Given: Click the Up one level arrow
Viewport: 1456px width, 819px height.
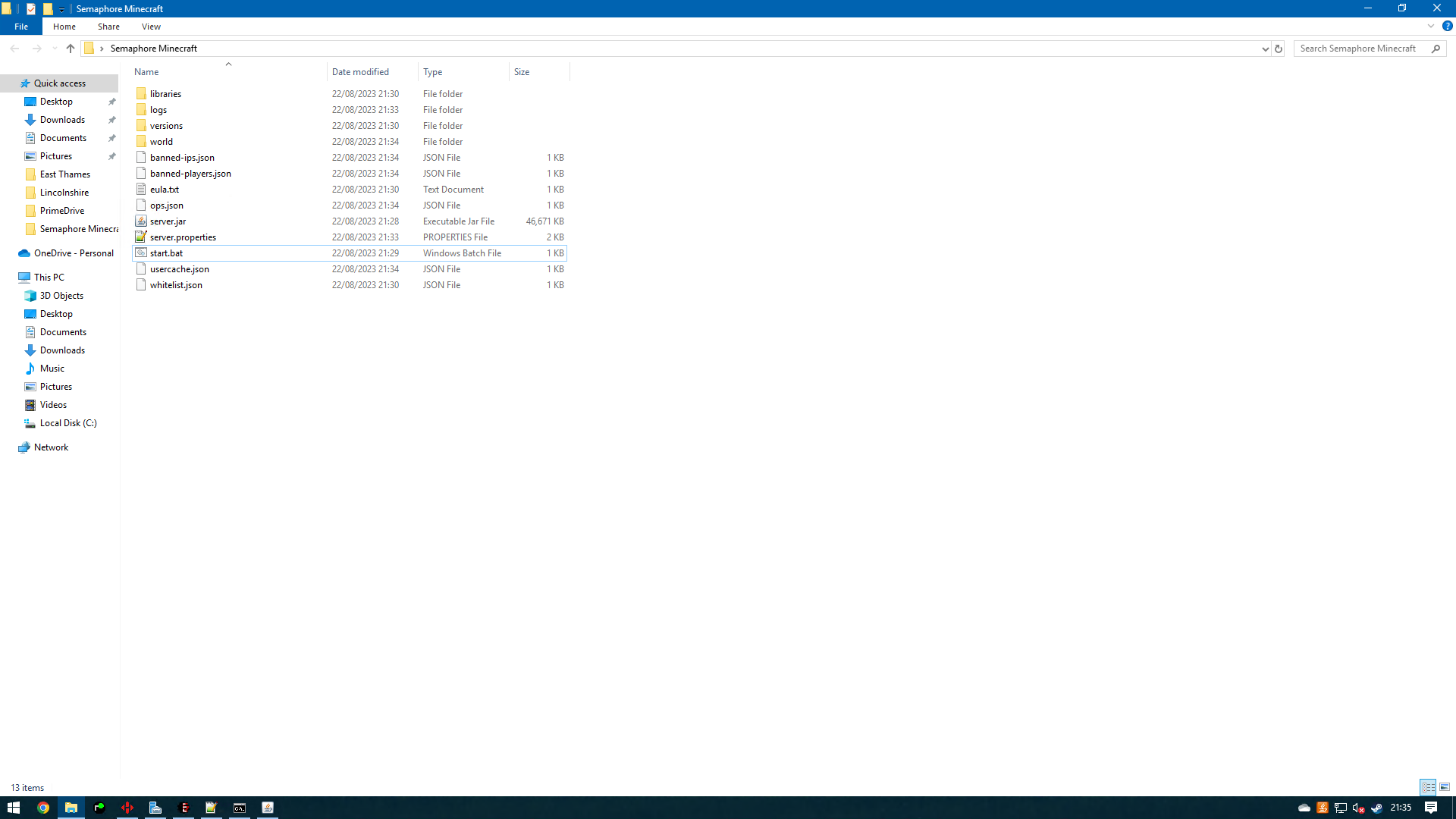Looking at the screenshot, I should [x=71, y=49].
